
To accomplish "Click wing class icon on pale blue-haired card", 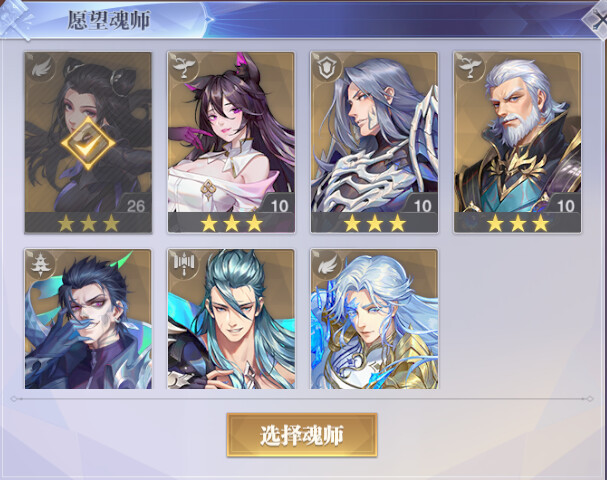I will pyautogui.click(x=327, y=264).
